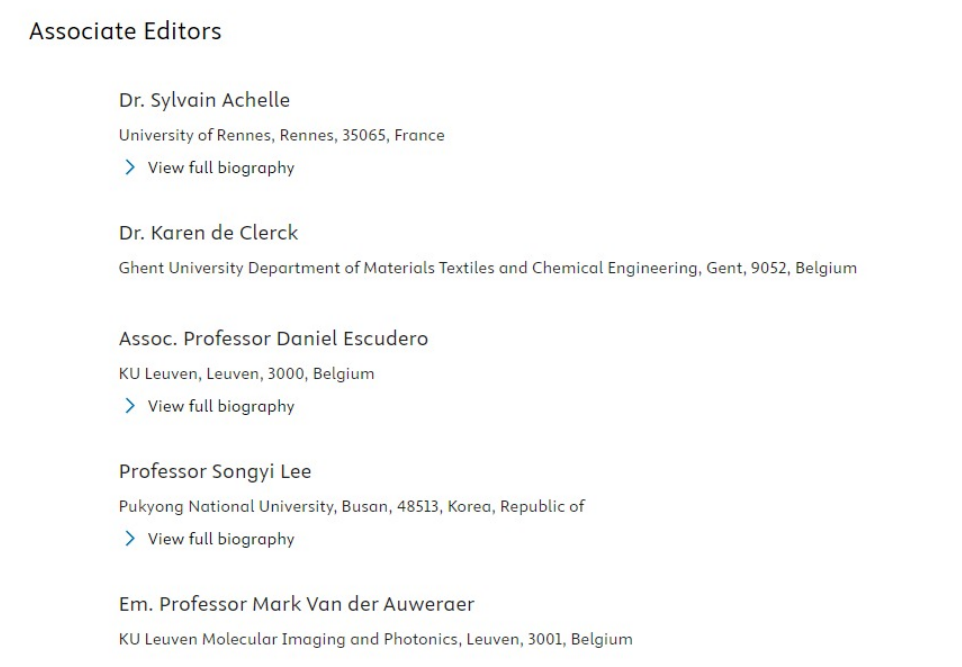Select Em. Professor Mark Van der Auweraer

click(x=296, y=604)
